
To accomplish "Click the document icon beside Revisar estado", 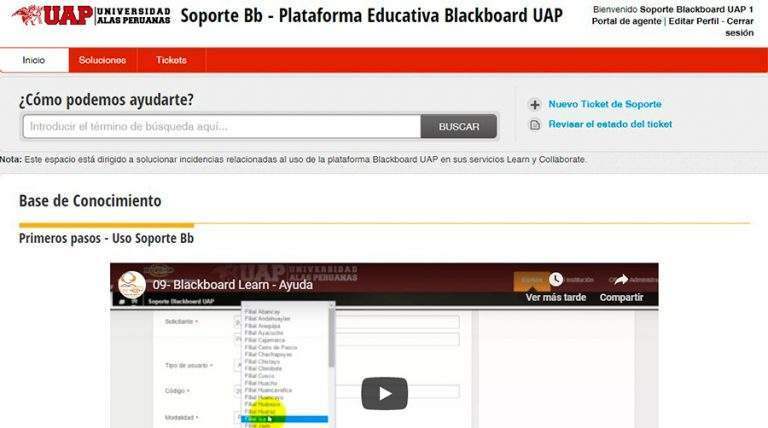I will (535, 125).
